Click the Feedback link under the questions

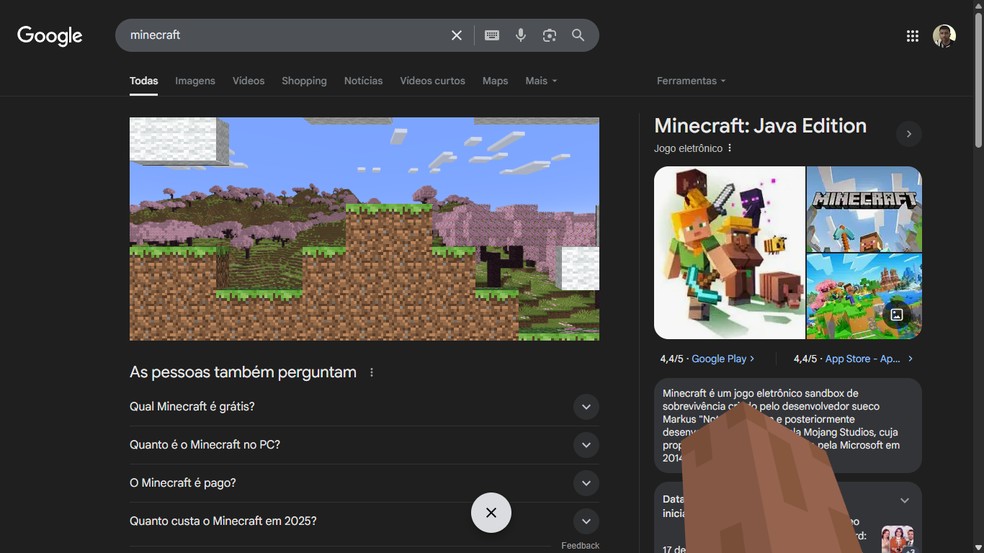pyautogui.click(x=580, y=545)
